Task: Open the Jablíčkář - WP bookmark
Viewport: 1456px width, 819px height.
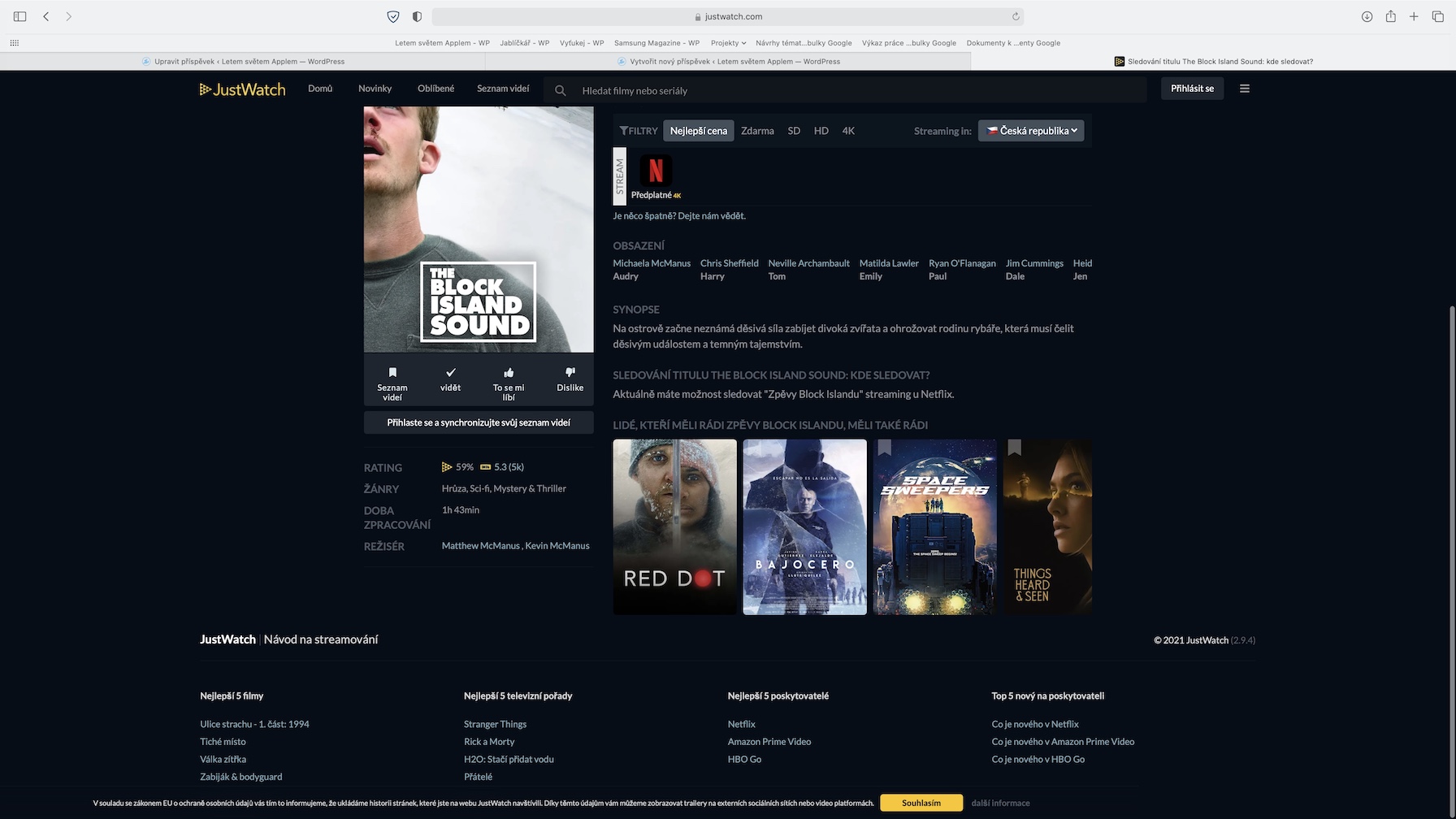Action: pos(525,43)
